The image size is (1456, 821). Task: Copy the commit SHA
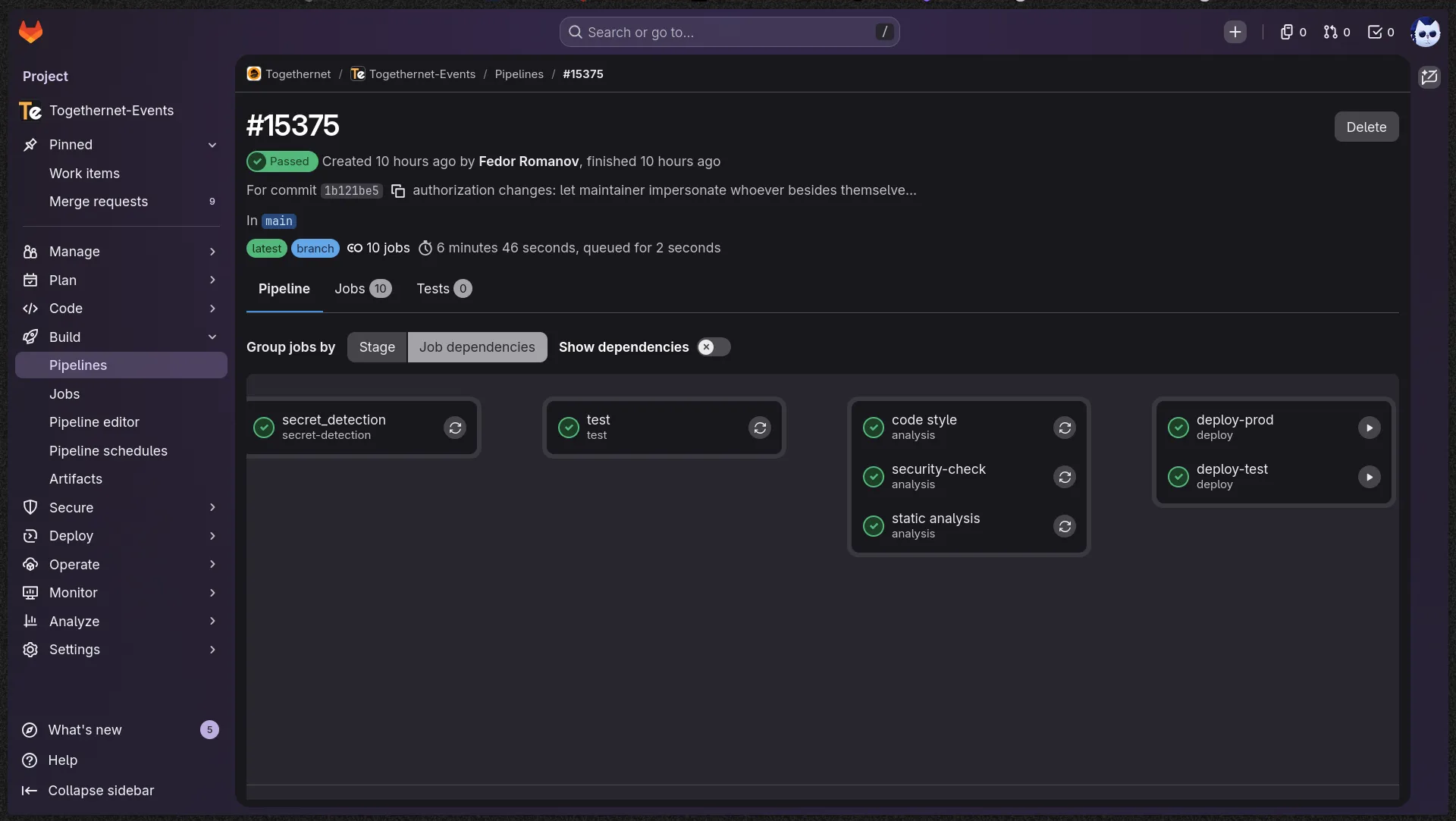398,191
